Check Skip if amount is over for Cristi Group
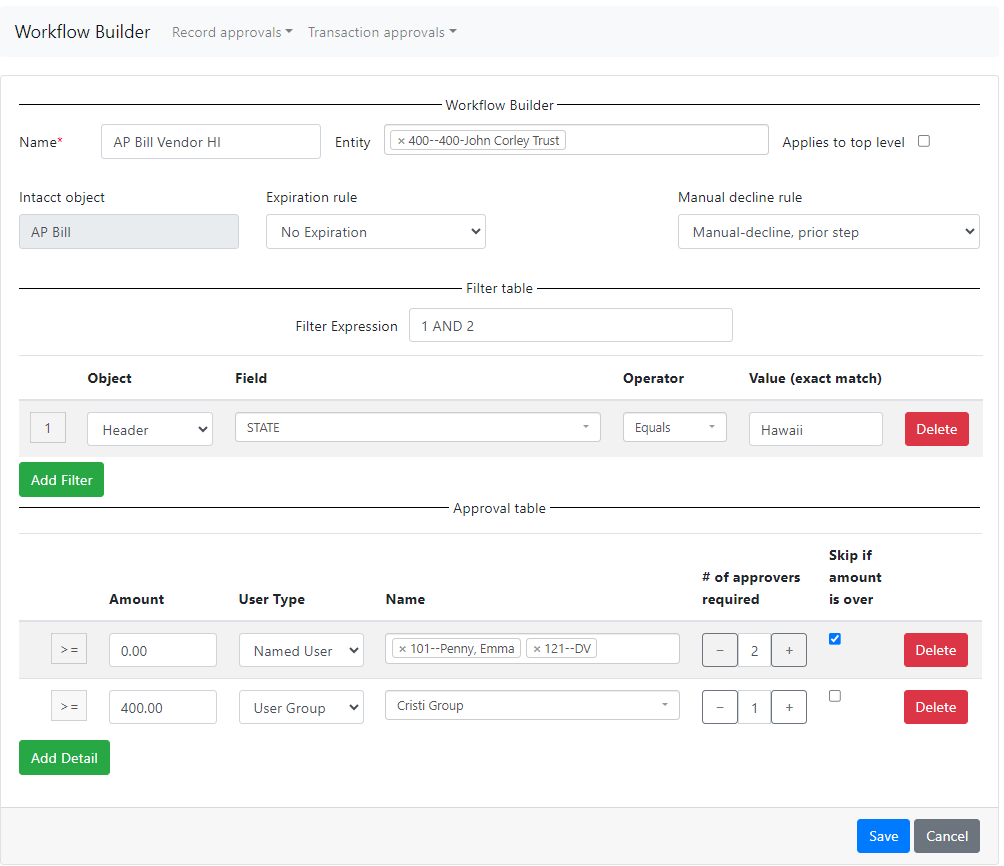The width and height of the screenshot is (1004, 866). (x=835, y=696)
